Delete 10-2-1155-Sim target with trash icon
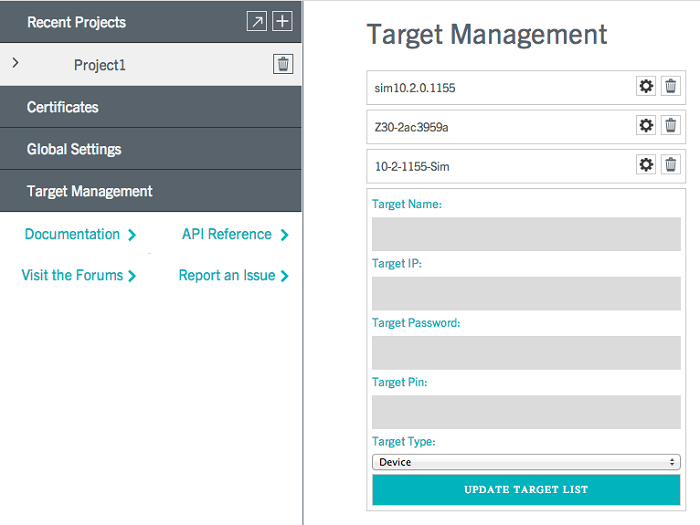 pyautogui.click(x=671, y=165)
